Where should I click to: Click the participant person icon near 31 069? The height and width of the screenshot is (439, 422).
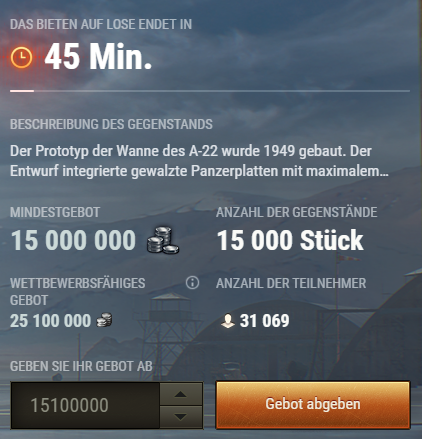(x=228, y=321)
